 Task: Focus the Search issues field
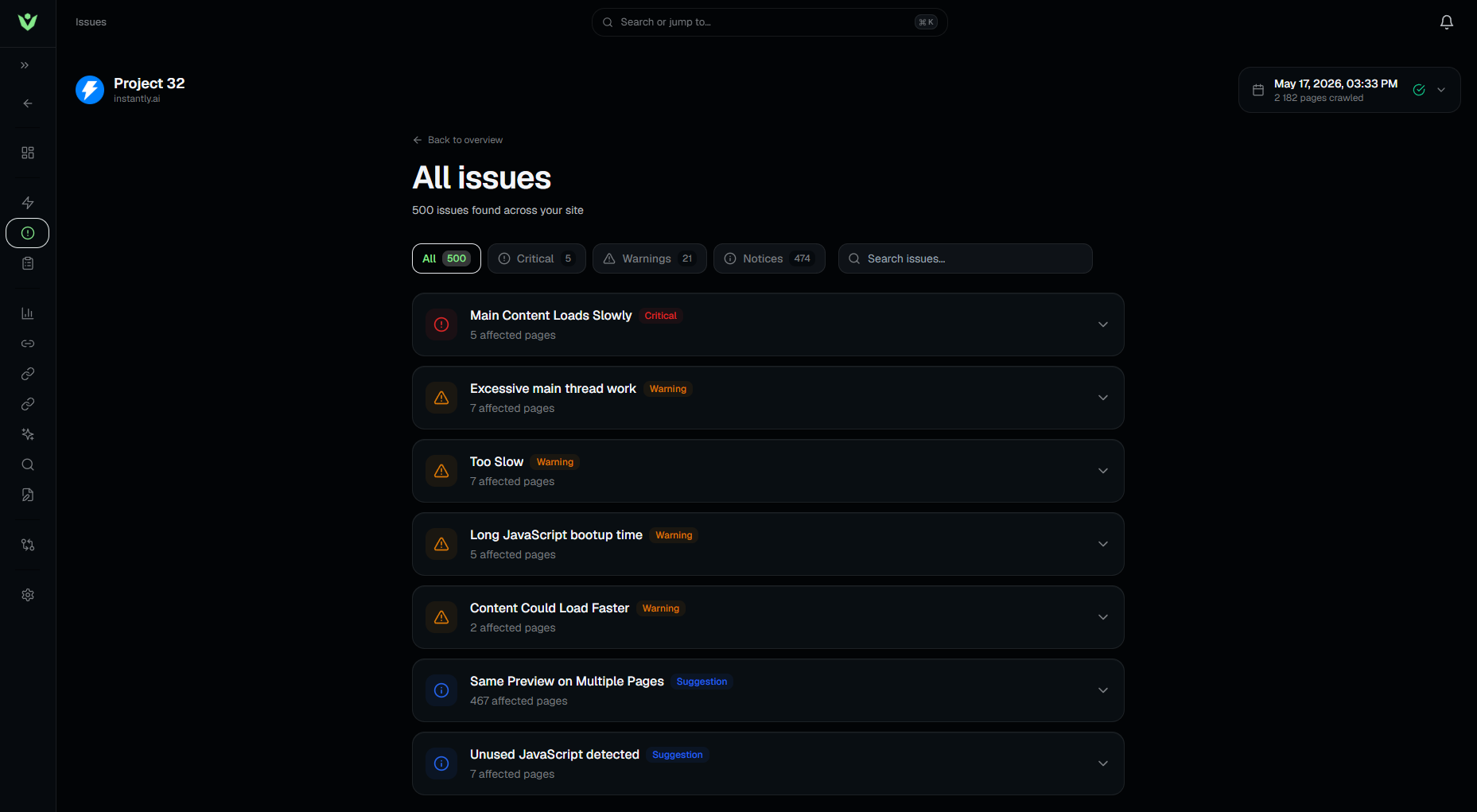[x=966, y=258]
